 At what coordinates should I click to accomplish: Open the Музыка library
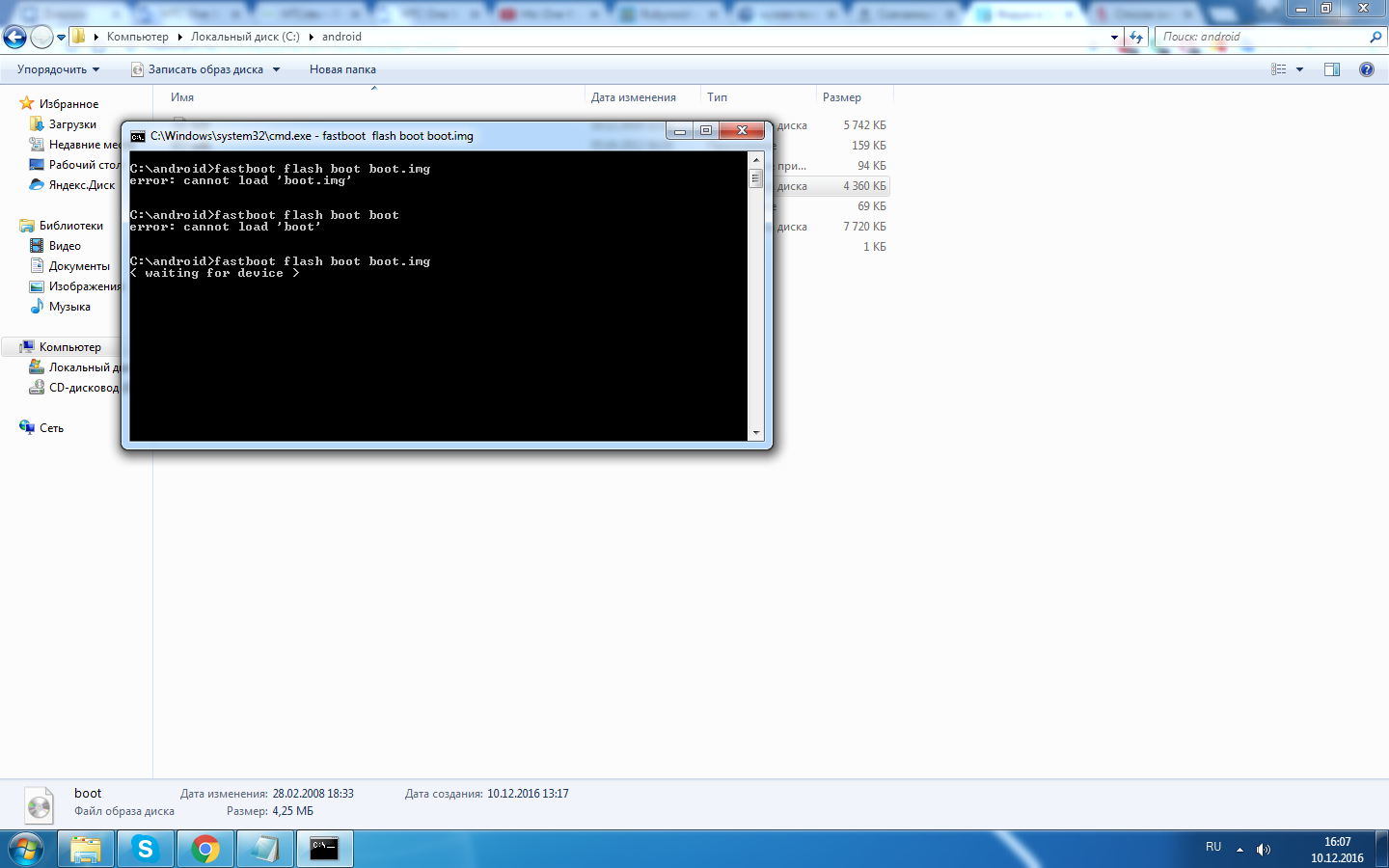click(x=69, y=307)
